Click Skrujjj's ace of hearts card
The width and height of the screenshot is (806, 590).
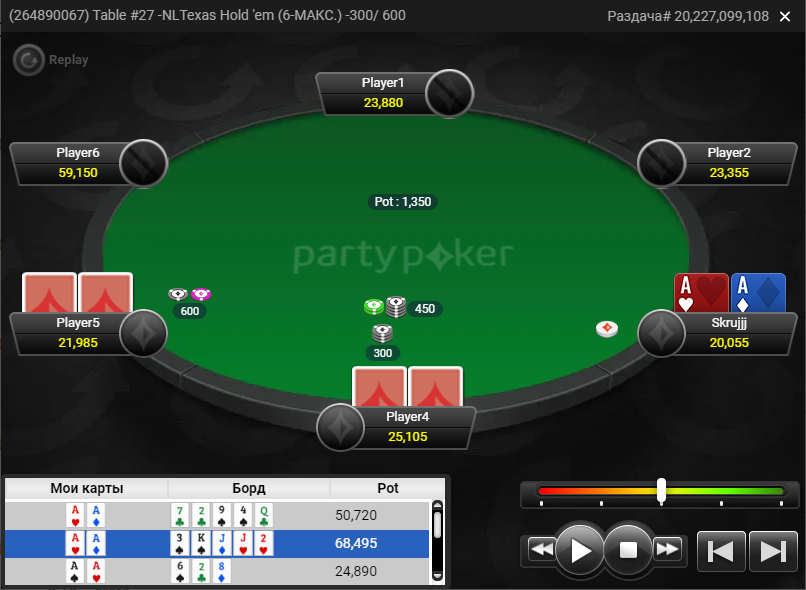[x=701, y=293]
